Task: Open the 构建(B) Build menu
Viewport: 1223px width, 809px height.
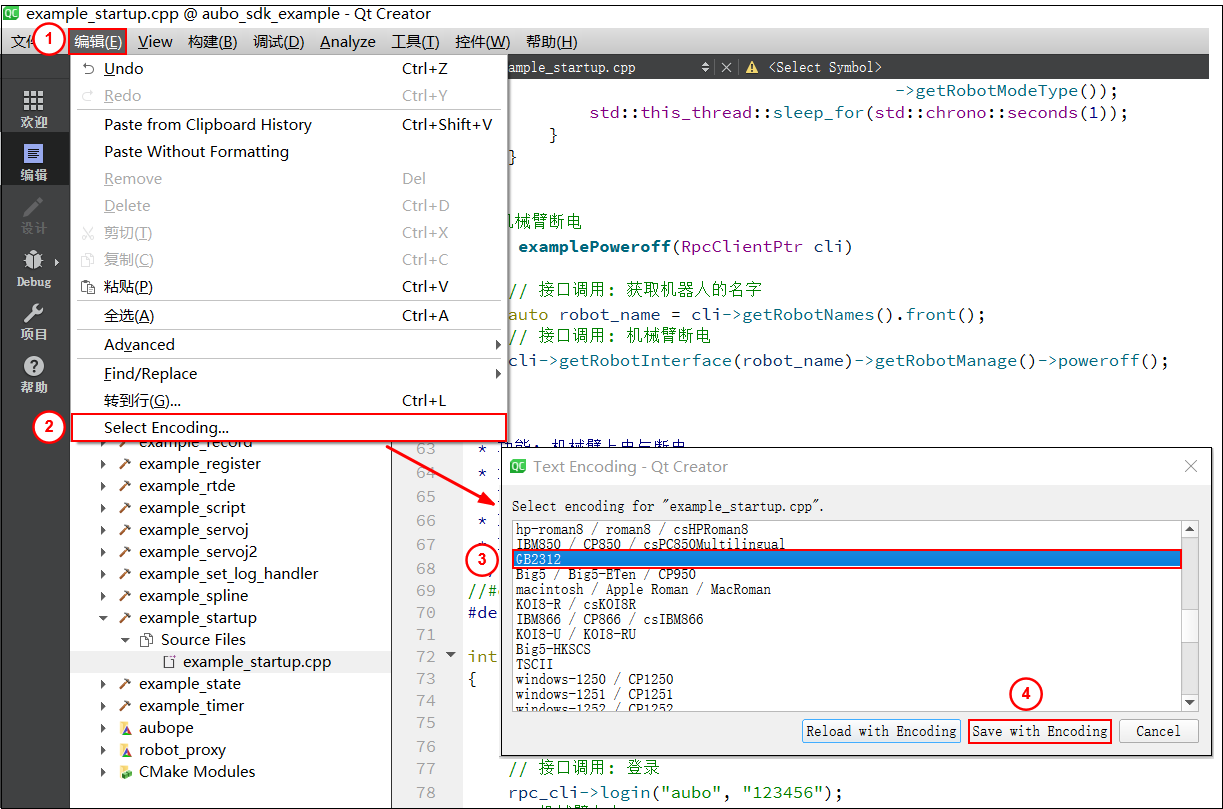Action: click(x=212, y=41)
